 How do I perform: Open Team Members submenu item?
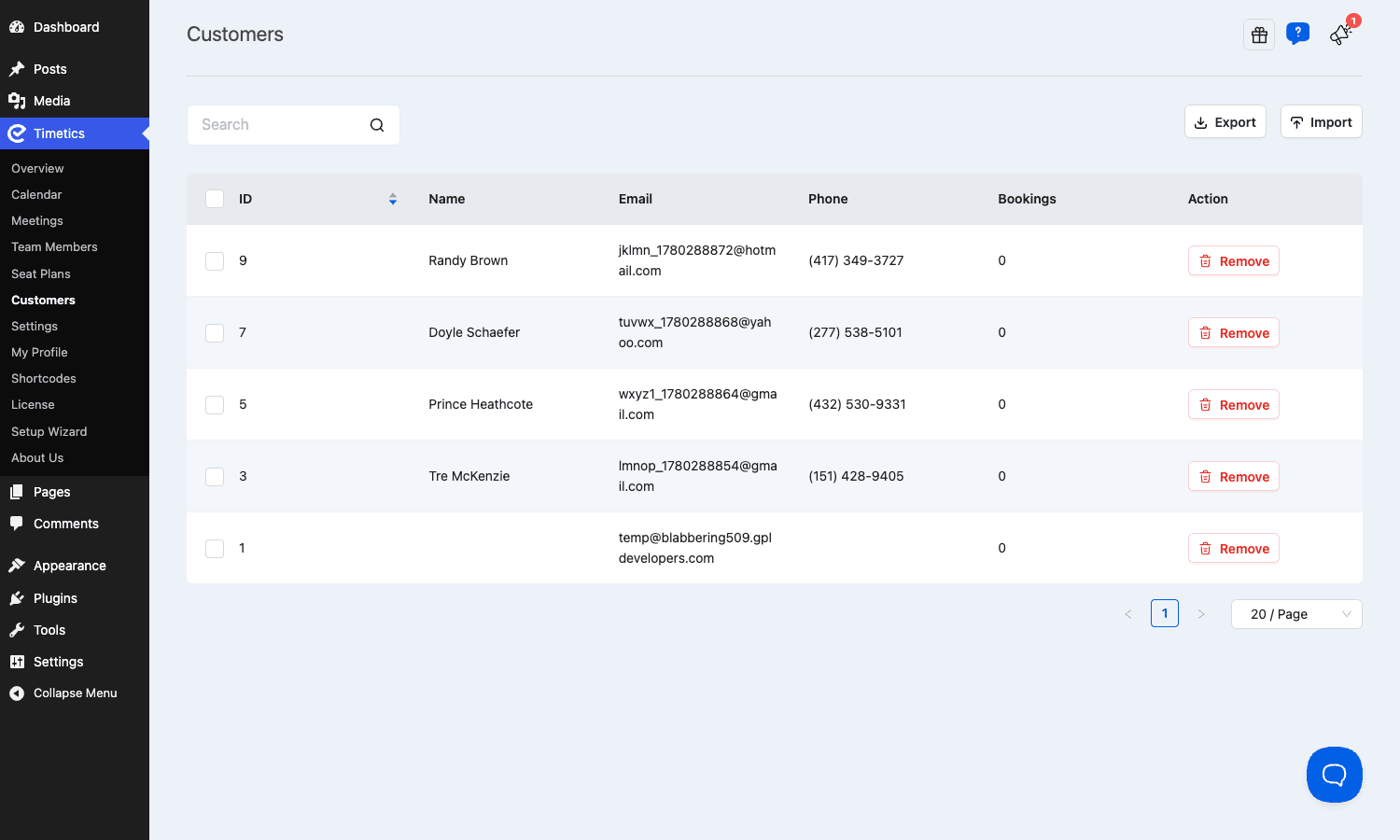54,246
